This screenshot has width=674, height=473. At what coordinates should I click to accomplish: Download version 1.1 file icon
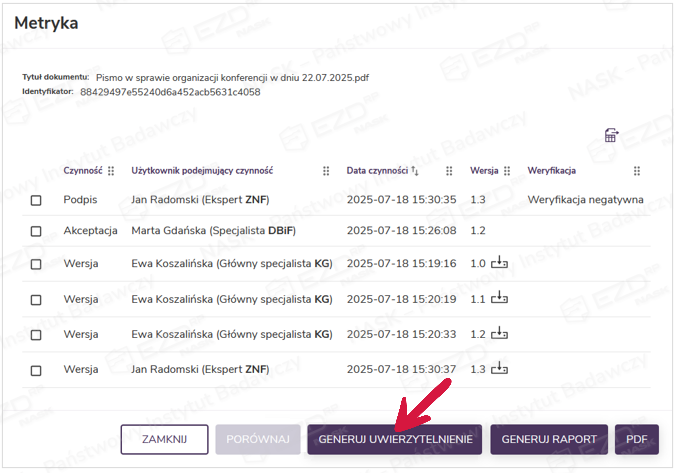coord(500,299)
